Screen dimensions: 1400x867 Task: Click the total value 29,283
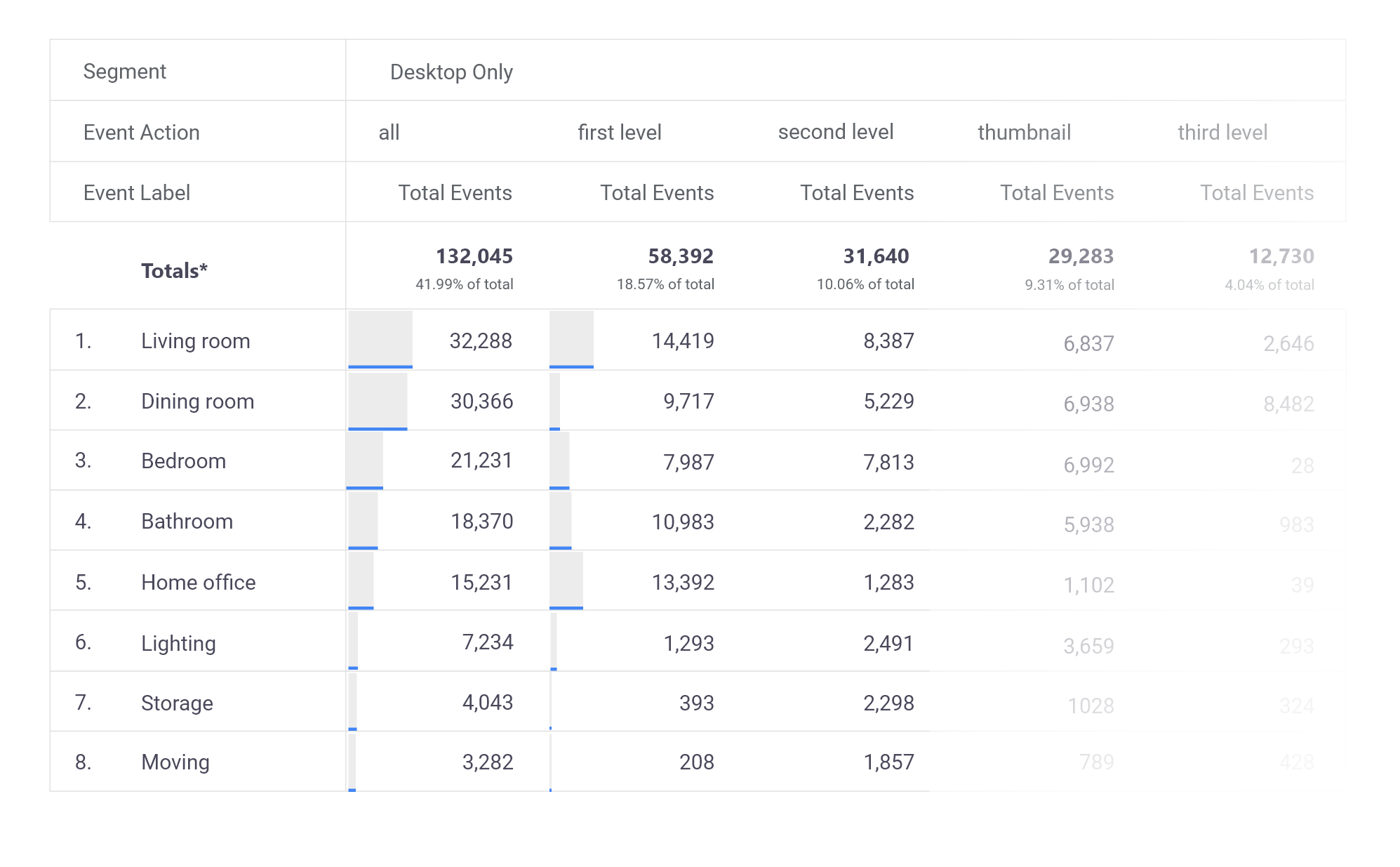click(x=1081, y=256)
